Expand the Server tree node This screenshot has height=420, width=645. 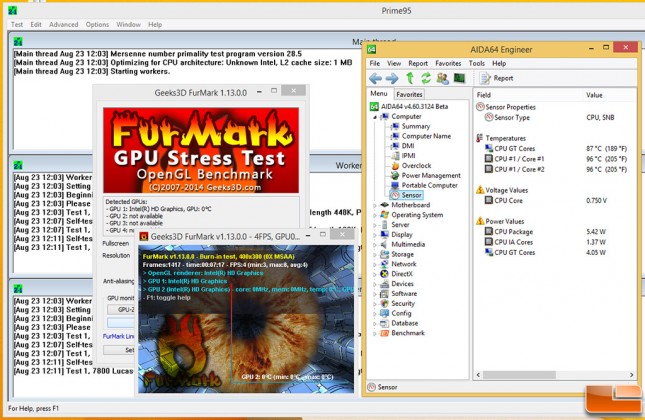pos(375,225)
